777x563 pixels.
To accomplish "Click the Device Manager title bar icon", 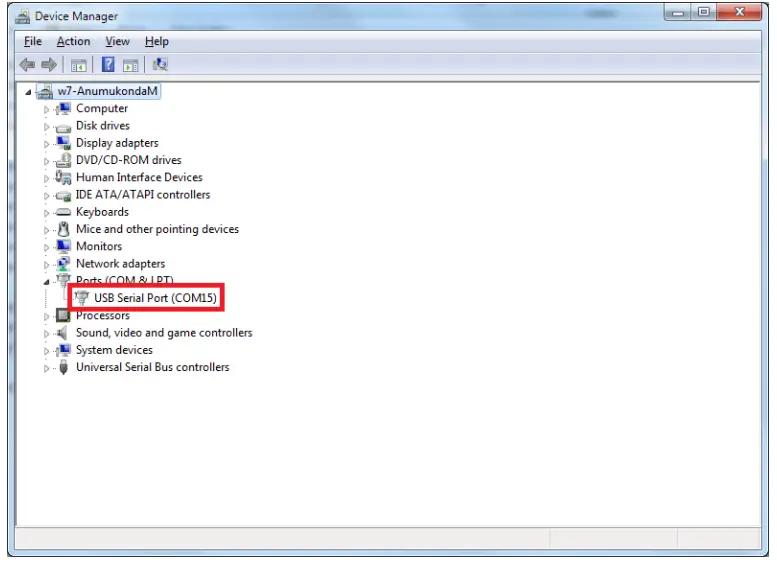I will click(22, 16).
